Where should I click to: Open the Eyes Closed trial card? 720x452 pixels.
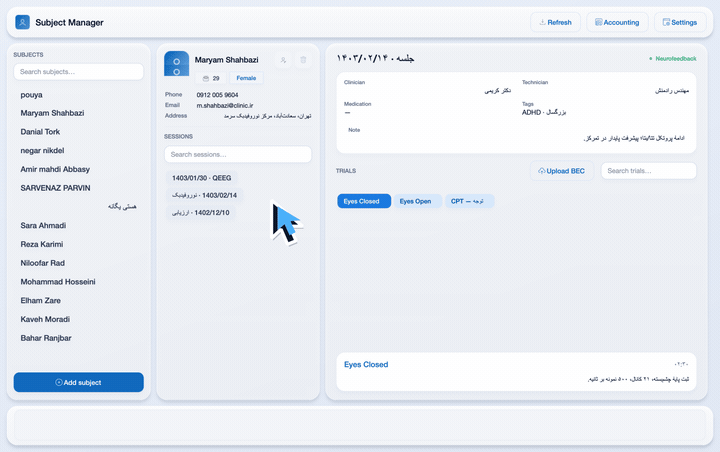tap(516, 372)
